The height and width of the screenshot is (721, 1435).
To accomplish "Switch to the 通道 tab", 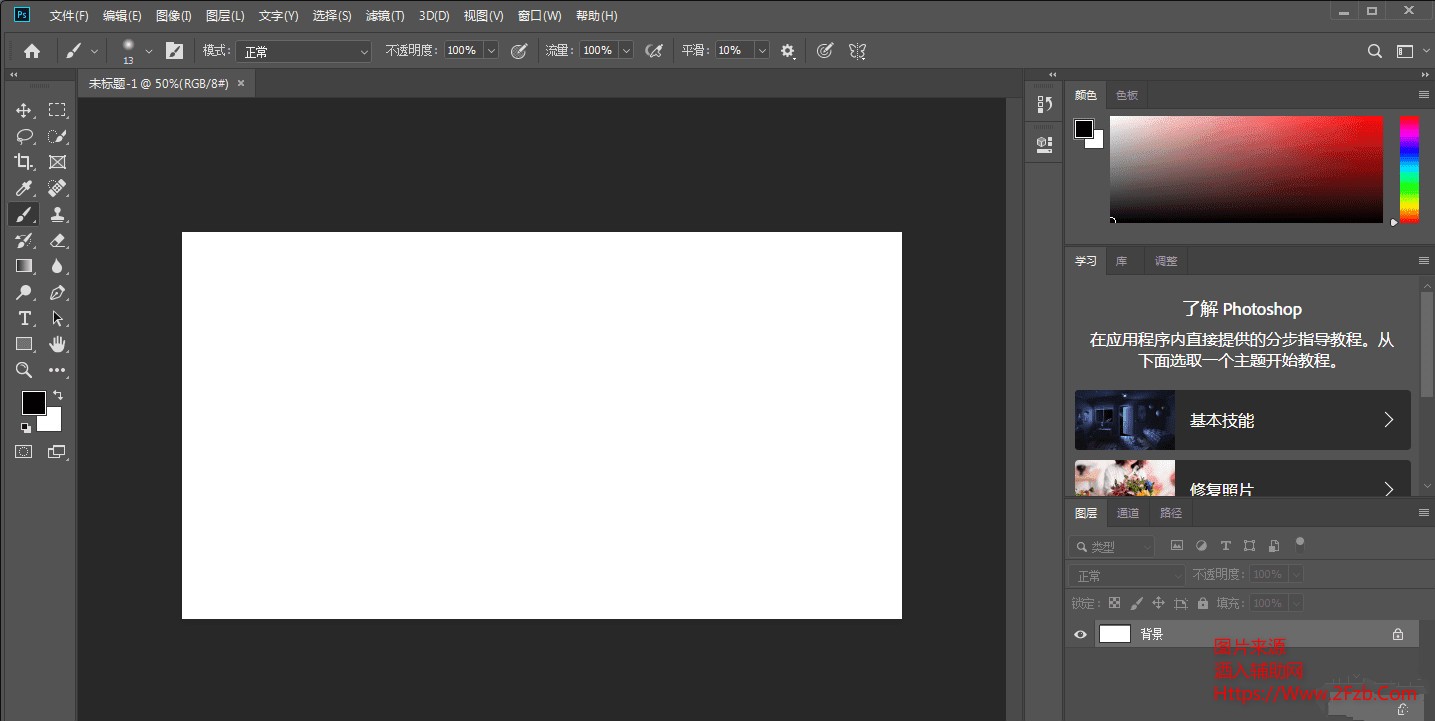I will (1127, 513).
